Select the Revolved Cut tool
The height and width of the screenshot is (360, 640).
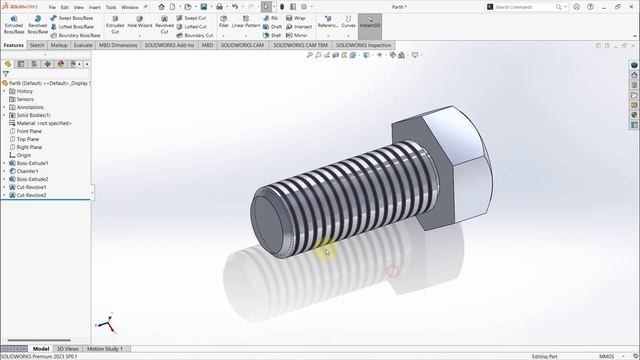(x=164, y=25)
